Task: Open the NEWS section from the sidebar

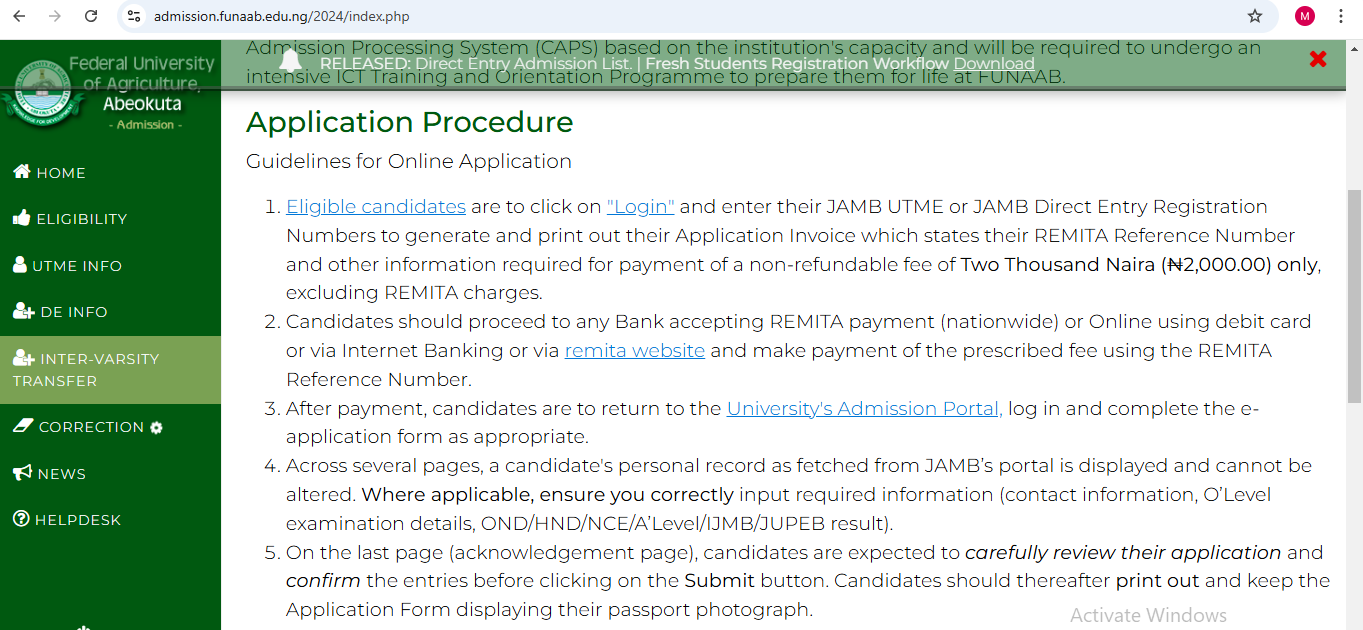Action: click(x=63, y=472)
